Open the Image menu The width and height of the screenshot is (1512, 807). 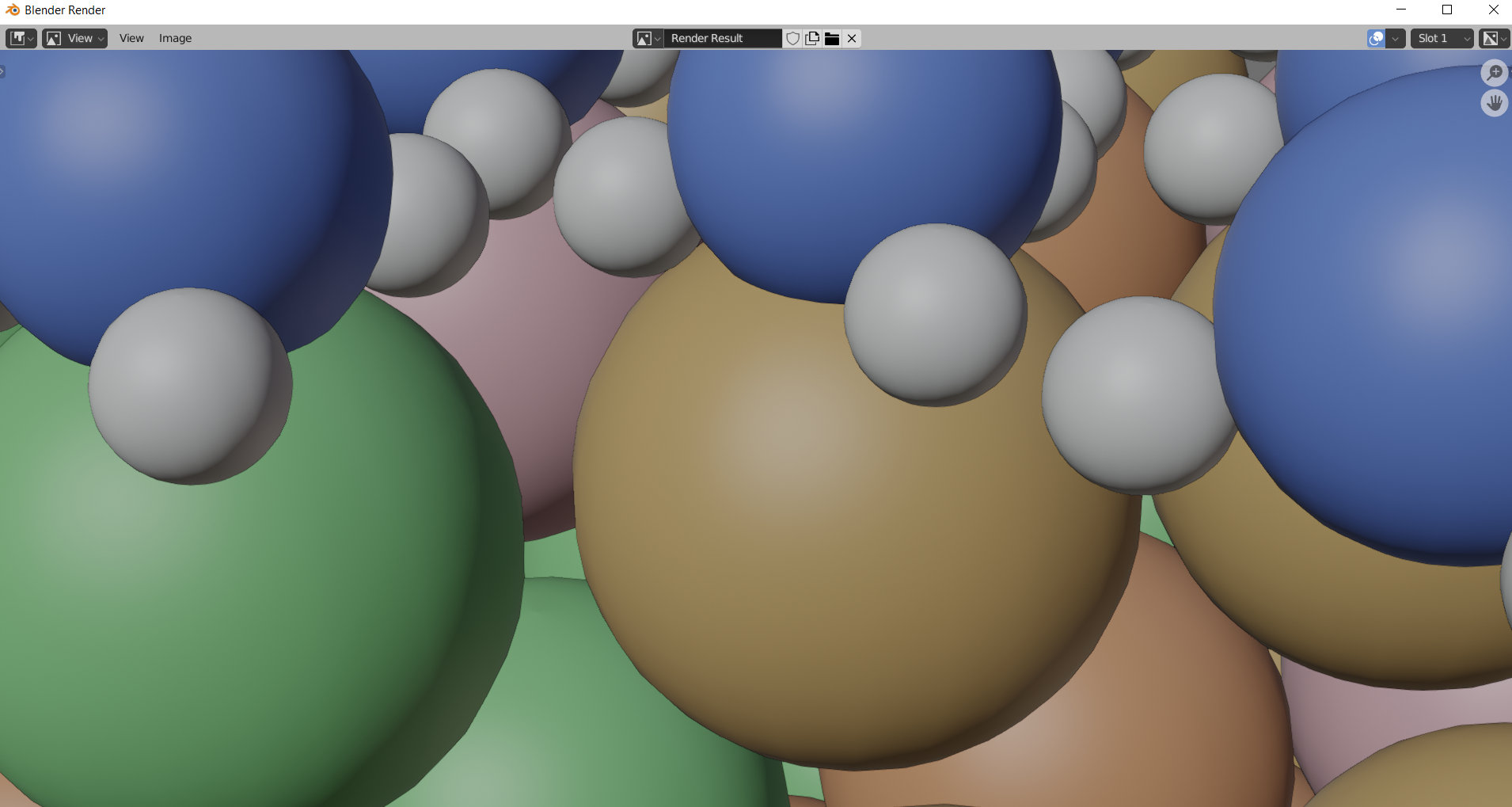(x=175, y=38)
